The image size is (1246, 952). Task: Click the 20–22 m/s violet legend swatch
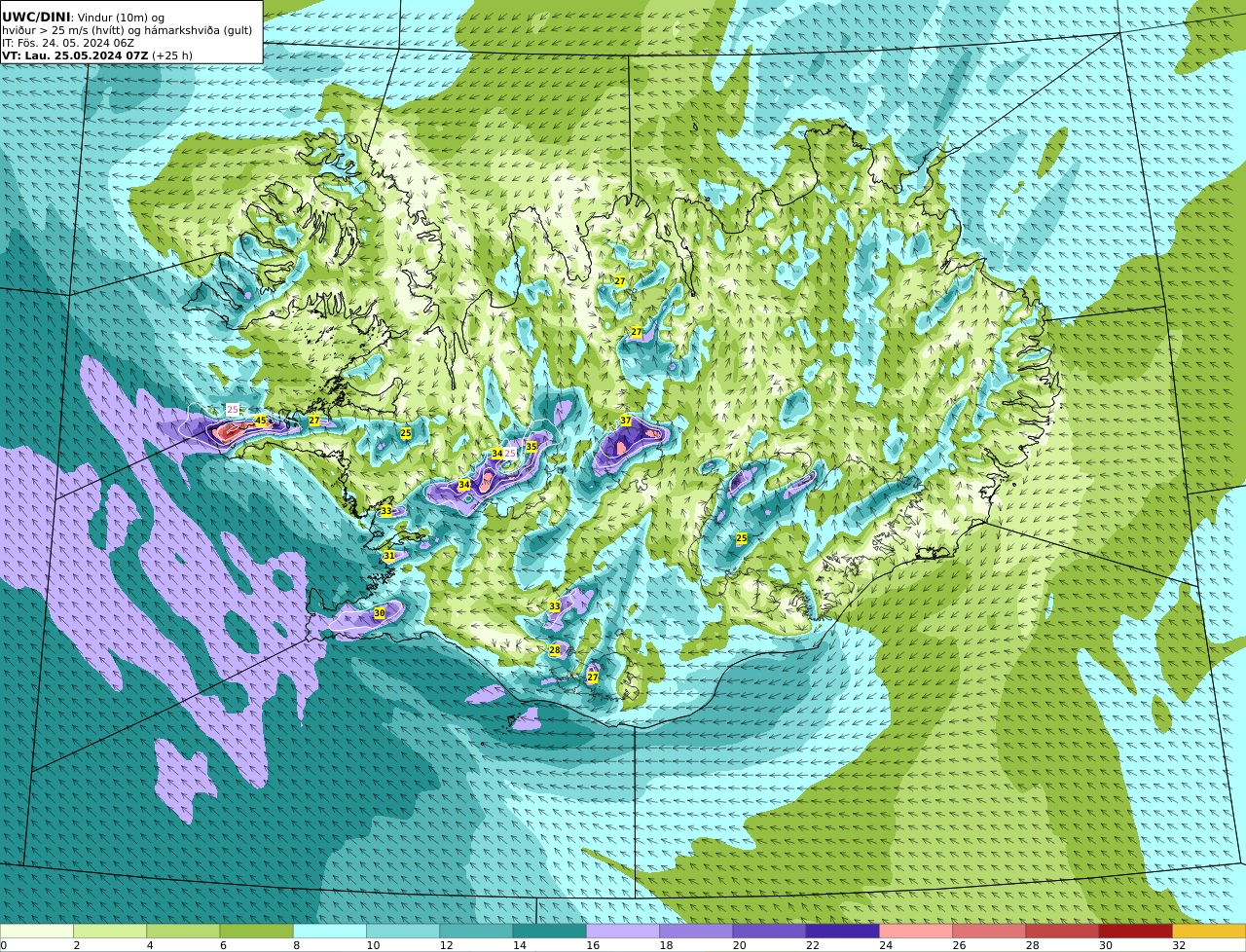tap(769, 932)
